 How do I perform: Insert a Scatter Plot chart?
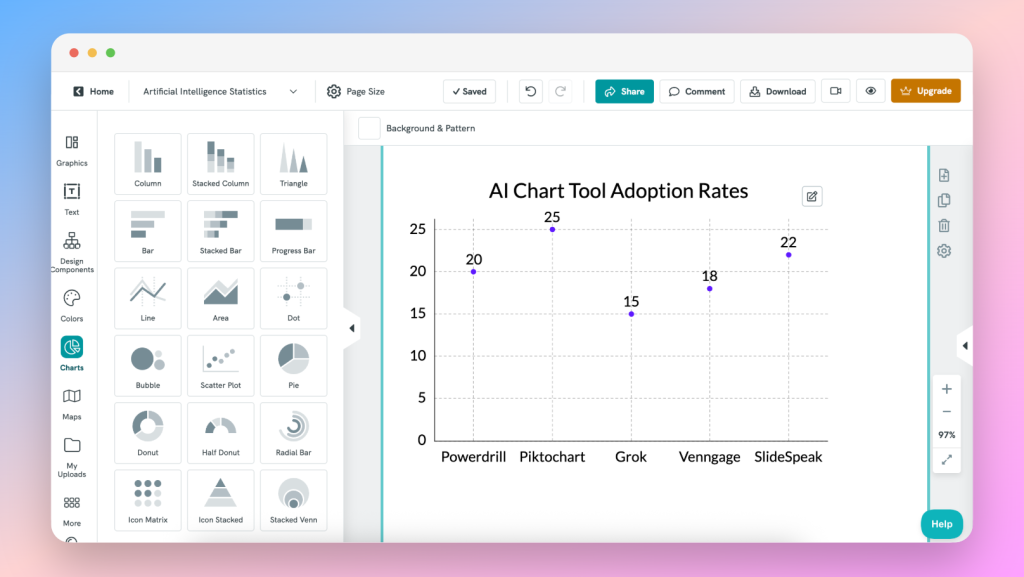coord(221,366)
